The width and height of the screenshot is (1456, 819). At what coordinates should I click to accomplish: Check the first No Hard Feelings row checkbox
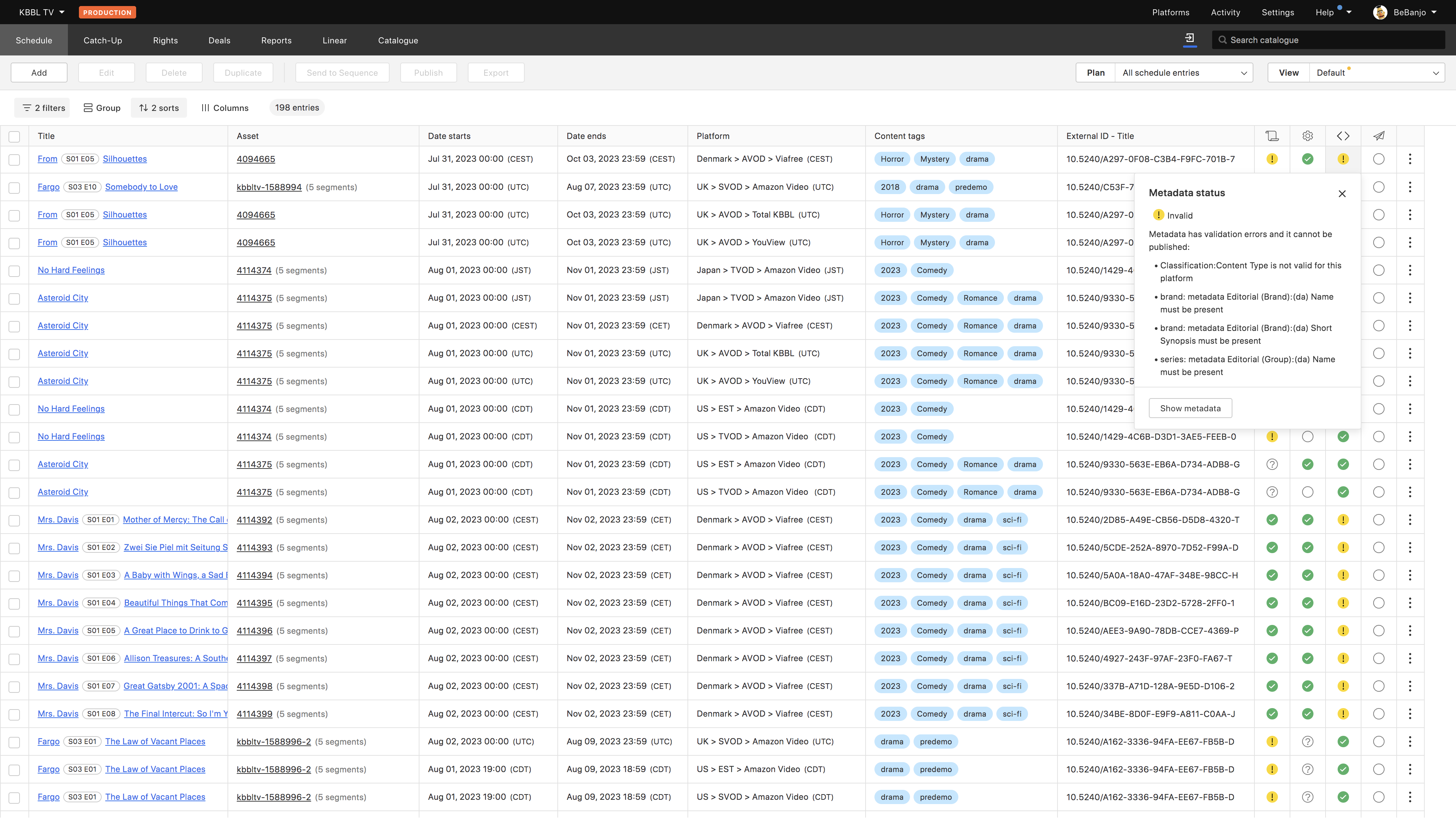pyautogui.click(x=14, y=271)
